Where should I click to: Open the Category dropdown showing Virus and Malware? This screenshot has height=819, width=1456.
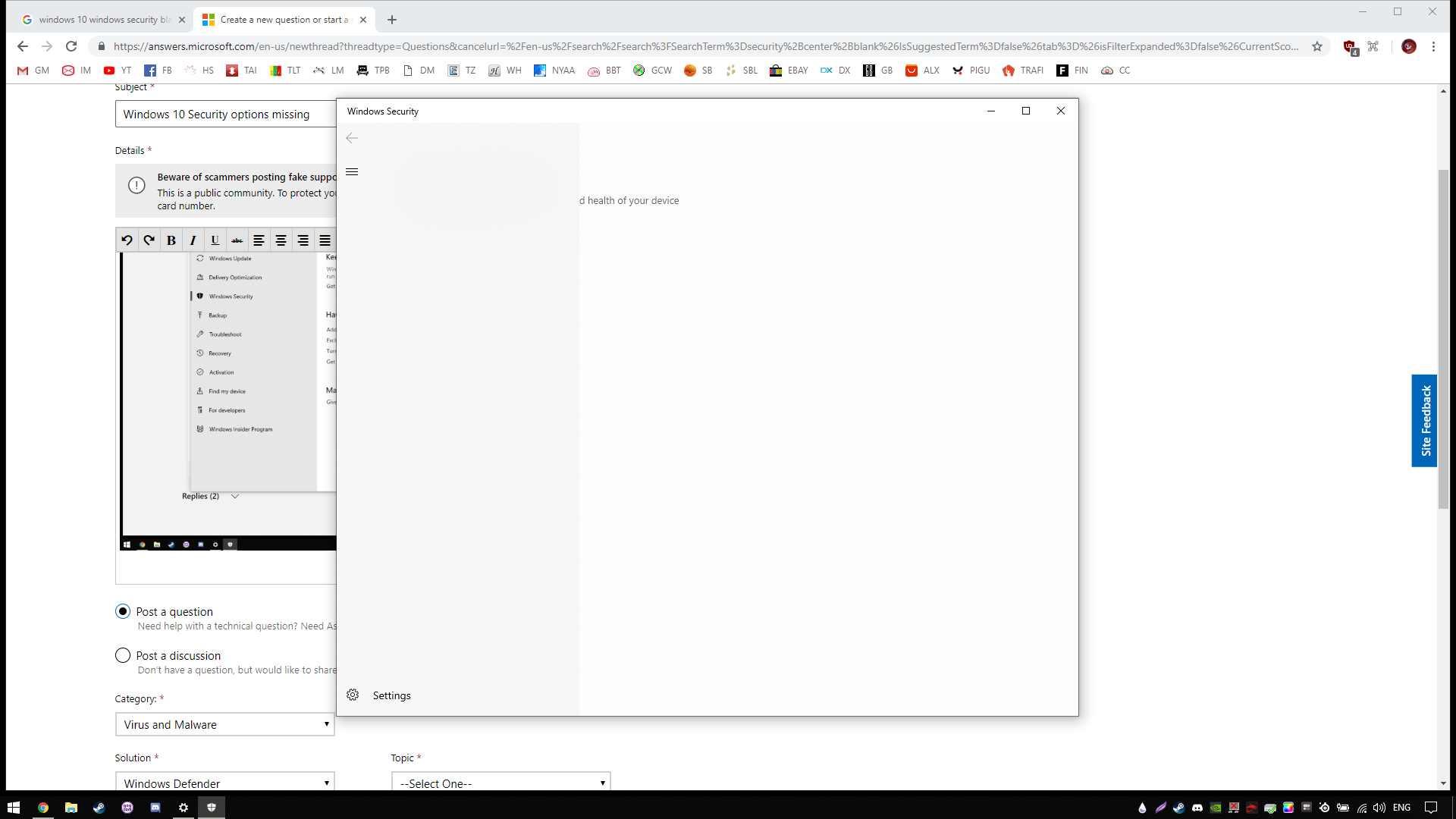tap(224, 724)
